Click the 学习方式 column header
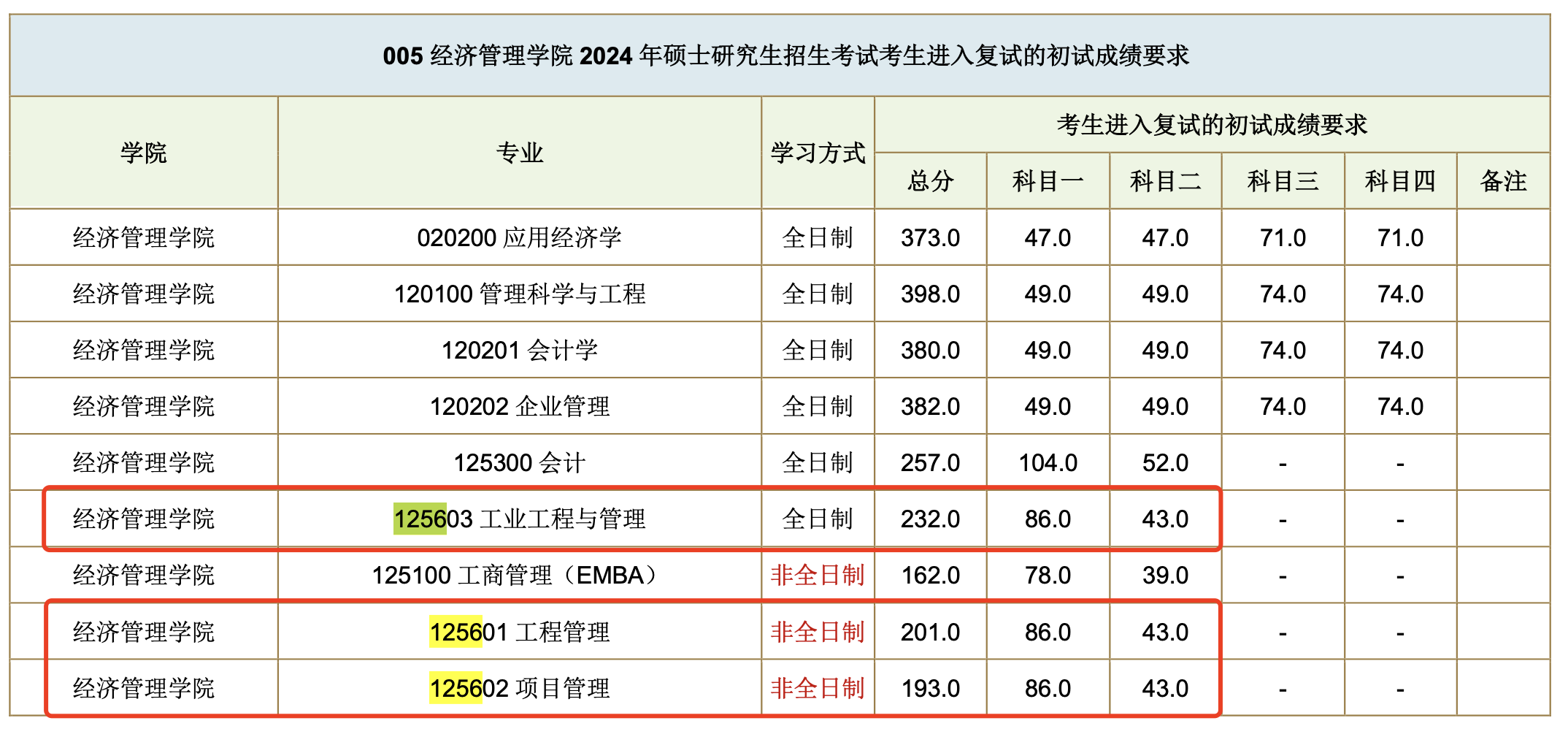 [818, 153]
